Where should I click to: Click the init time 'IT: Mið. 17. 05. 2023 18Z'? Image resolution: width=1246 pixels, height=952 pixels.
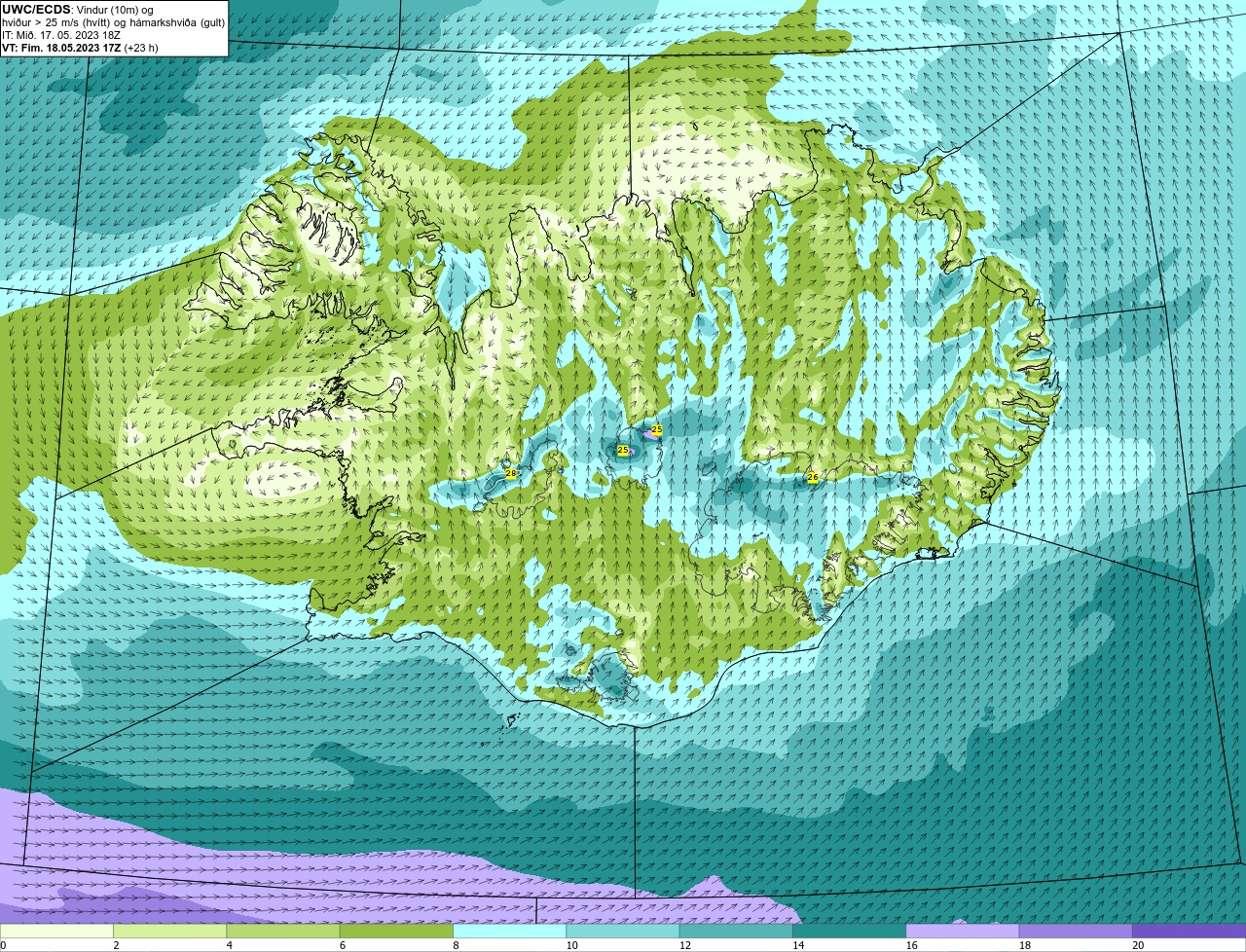(x=62, y=35)
